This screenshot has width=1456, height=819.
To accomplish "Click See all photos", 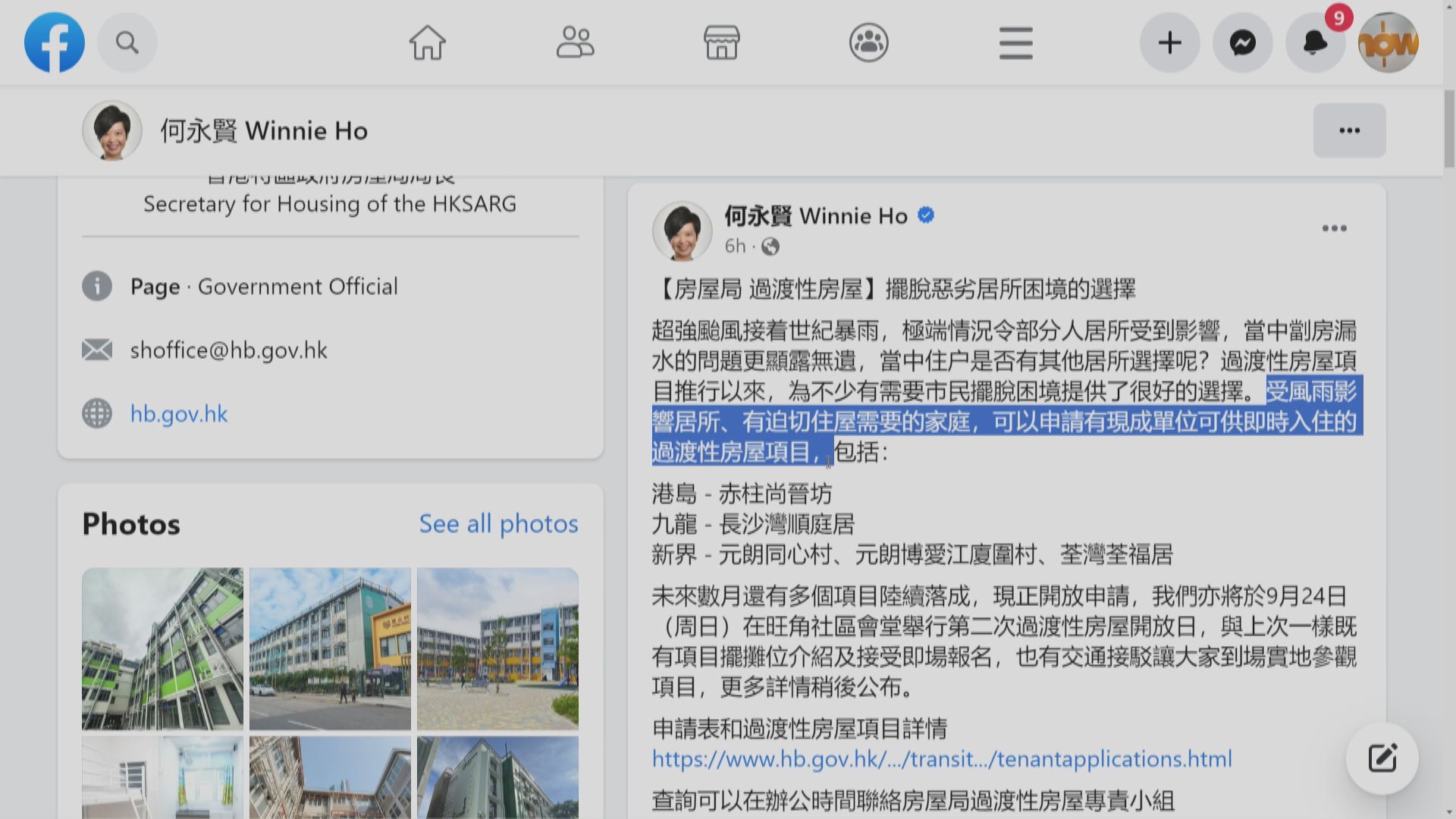I will click(x=498, y=523).
